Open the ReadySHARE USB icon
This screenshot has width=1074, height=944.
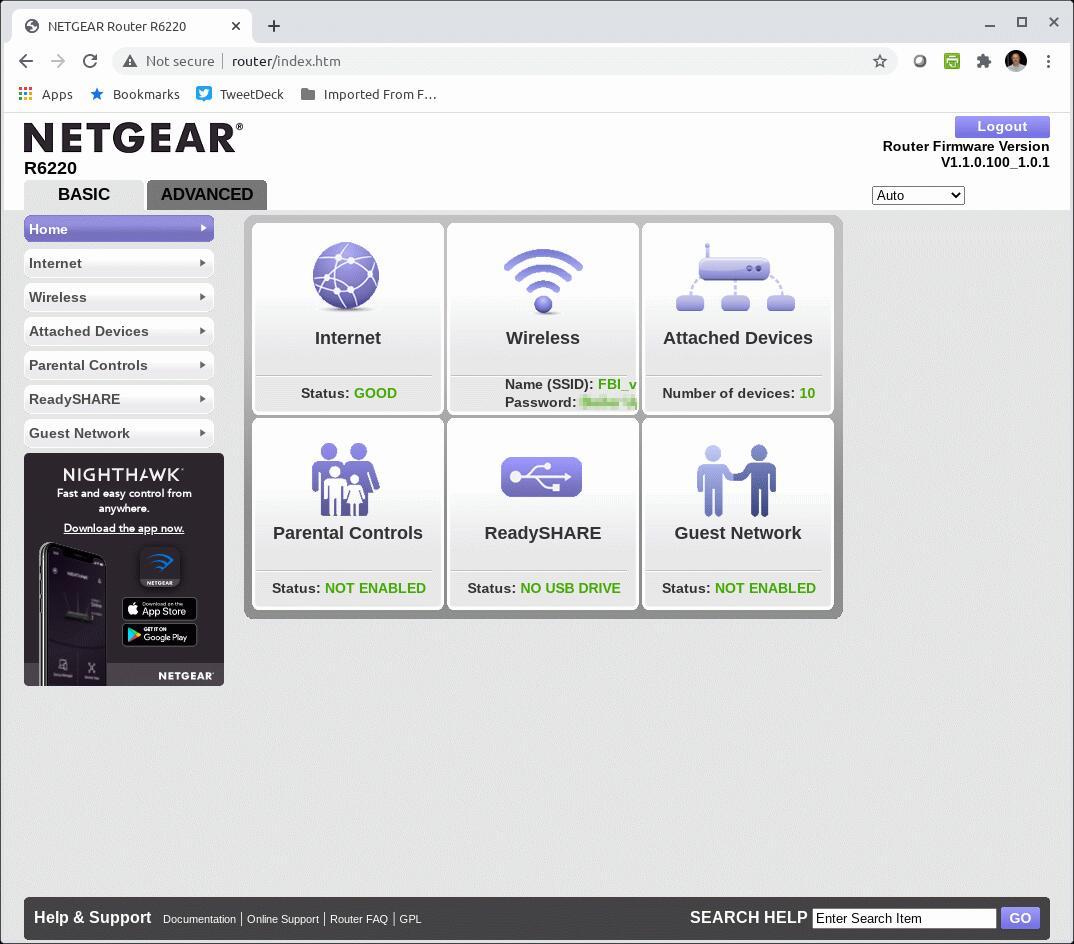[541, 477]
